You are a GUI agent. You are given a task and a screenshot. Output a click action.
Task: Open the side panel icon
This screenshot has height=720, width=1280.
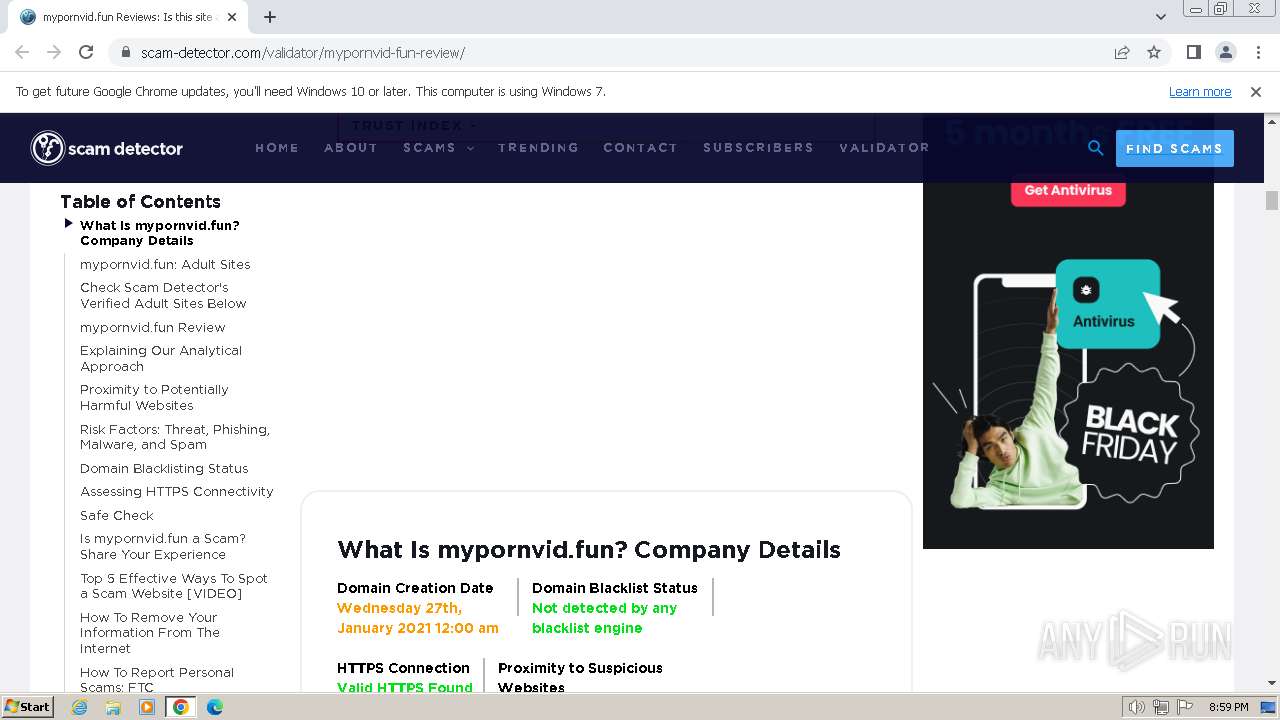1193,52
